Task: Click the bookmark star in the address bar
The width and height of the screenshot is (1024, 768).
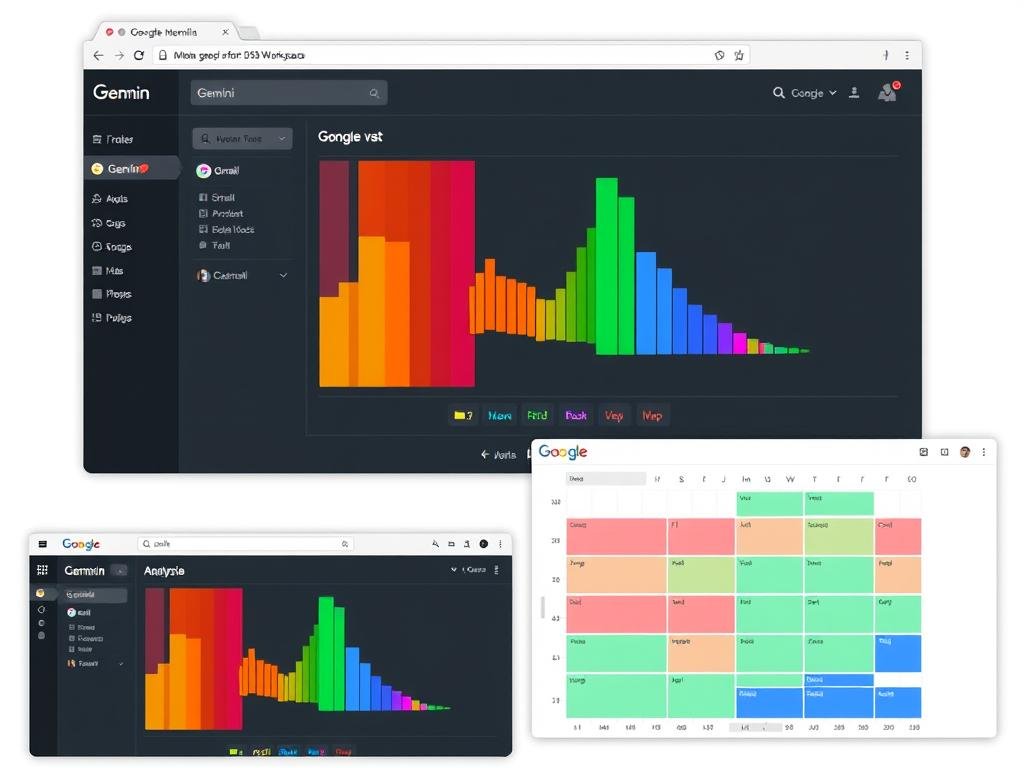Action: (738, 55)
